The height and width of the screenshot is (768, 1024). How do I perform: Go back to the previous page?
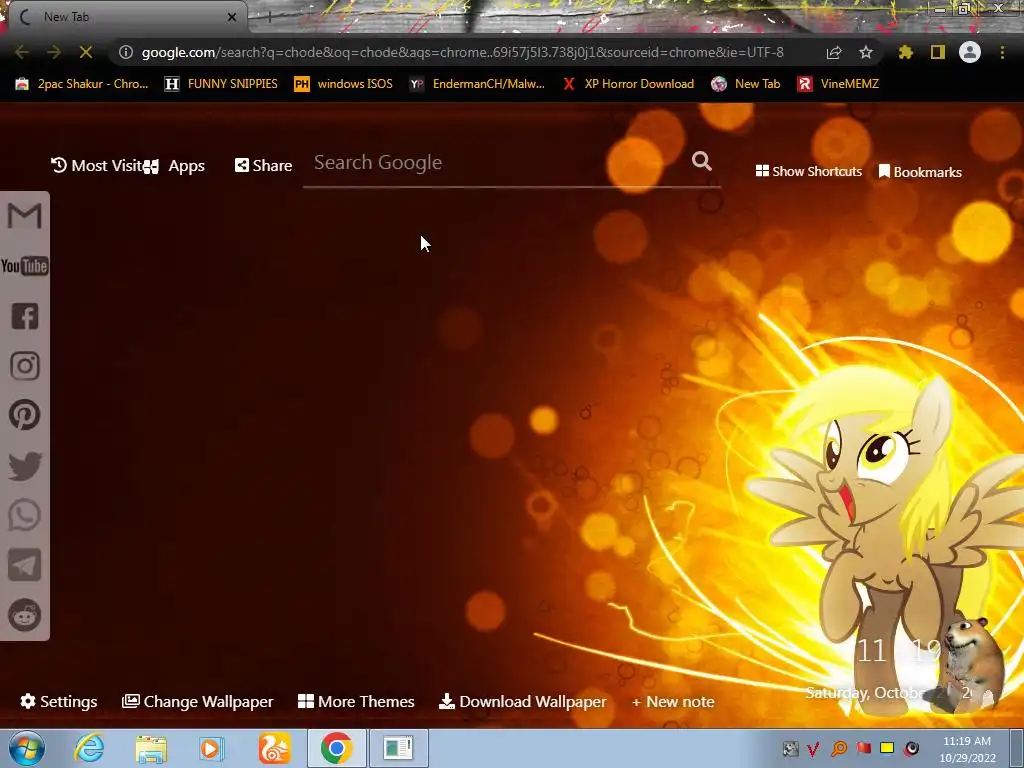click(22, 52)
